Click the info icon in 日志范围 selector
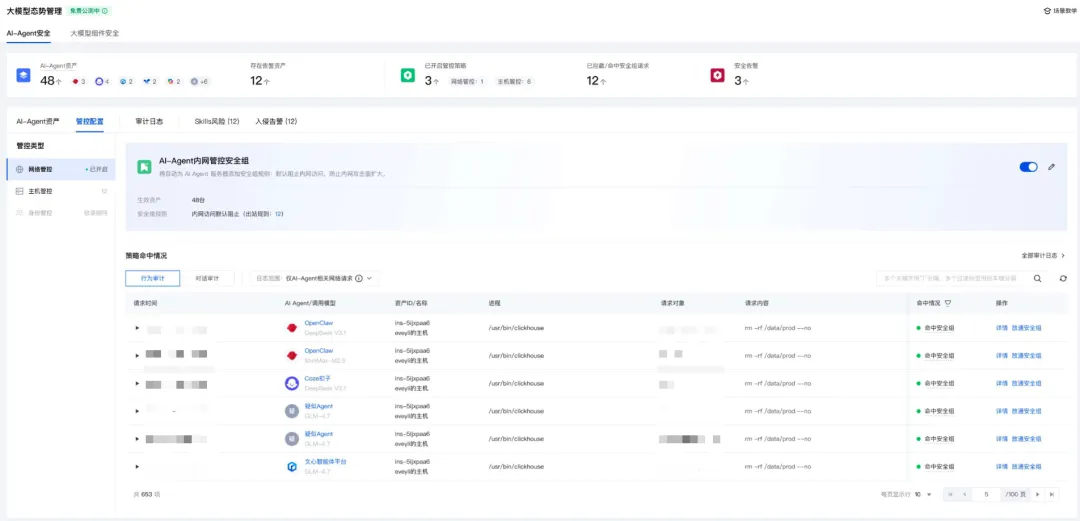This screenshot has width=1080, height=521. 359,278
